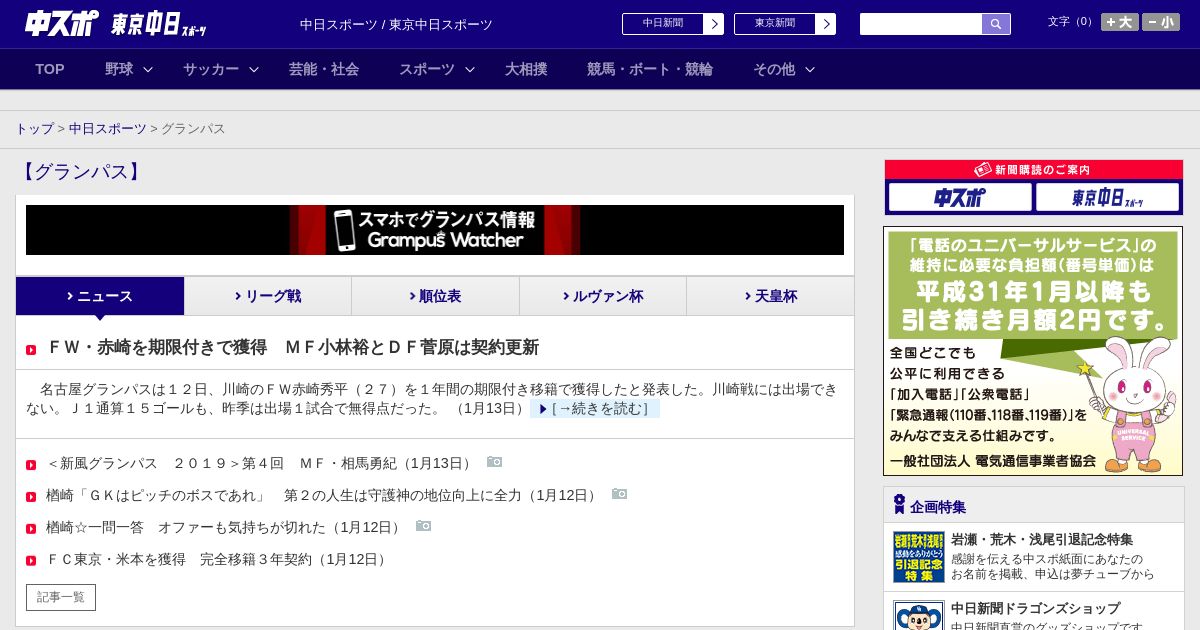The image size is (1200, 630).
Task: Open the ユニバーサルサービス advertisement banner
Action: pos(1033,351)
